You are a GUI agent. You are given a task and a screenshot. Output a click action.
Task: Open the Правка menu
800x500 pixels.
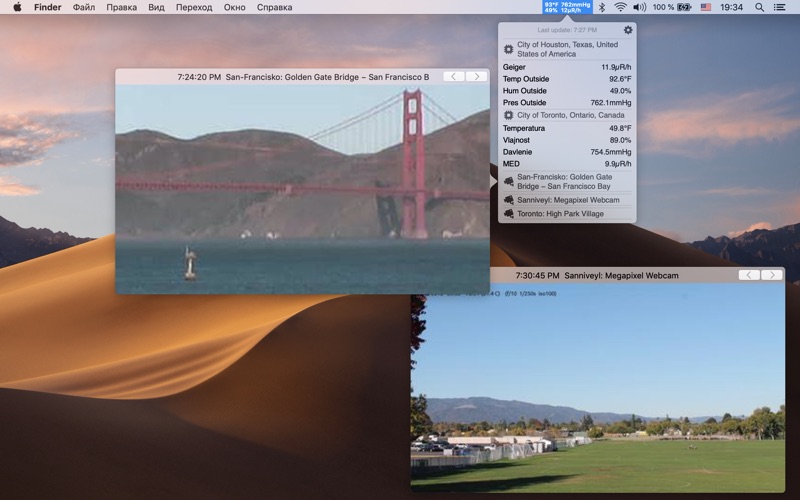pyautogui.click(x=121, y=7)
